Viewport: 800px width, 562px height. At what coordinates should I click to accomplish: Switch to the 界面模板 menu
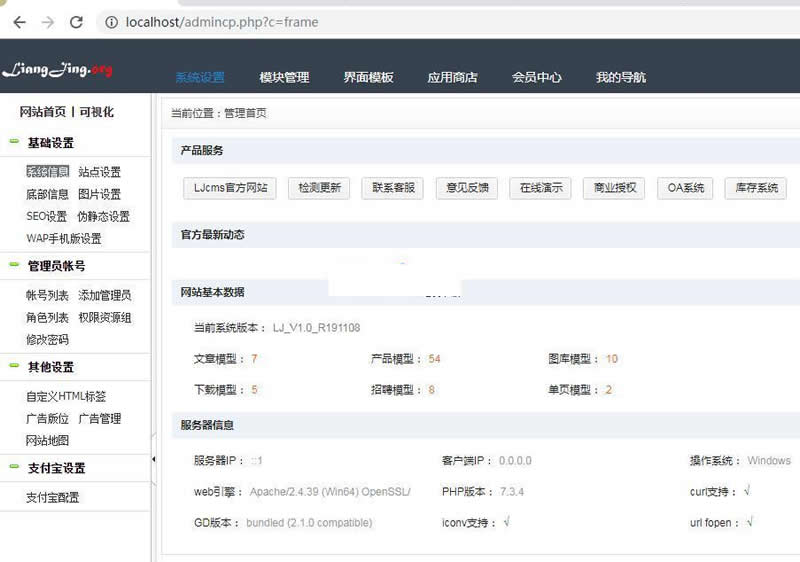pos(368,78)
